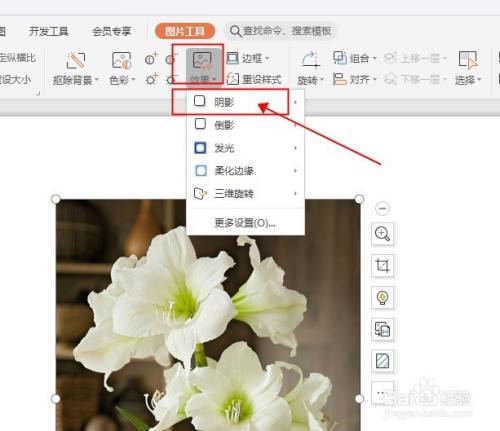Switch to the 会员专享 tab
Screen dimensions: 500x431
coord(112,32)
